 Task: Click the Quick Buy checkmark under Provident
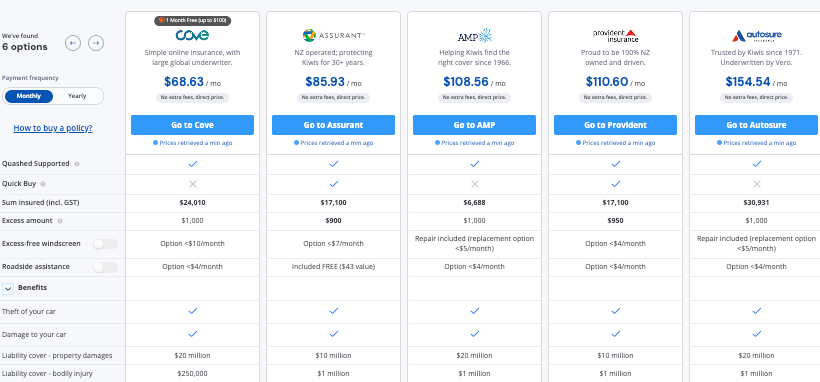pos(616,184)
